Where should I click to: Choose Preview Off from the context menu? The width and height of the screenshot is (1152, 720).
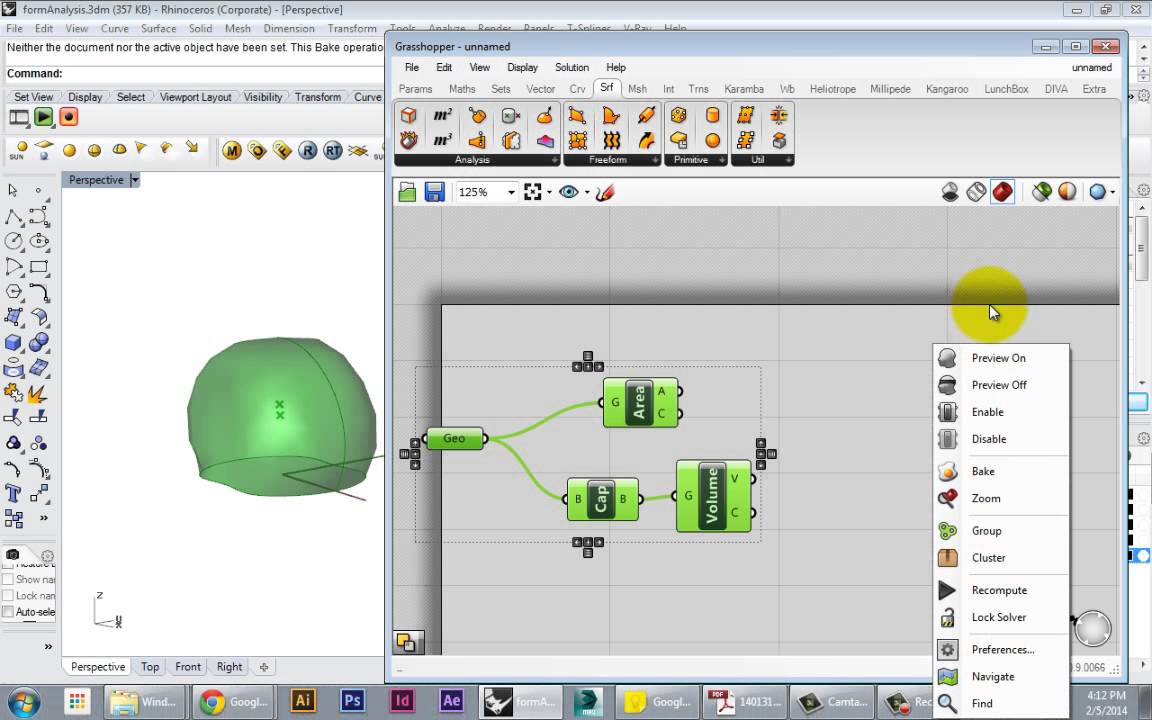1001,385
